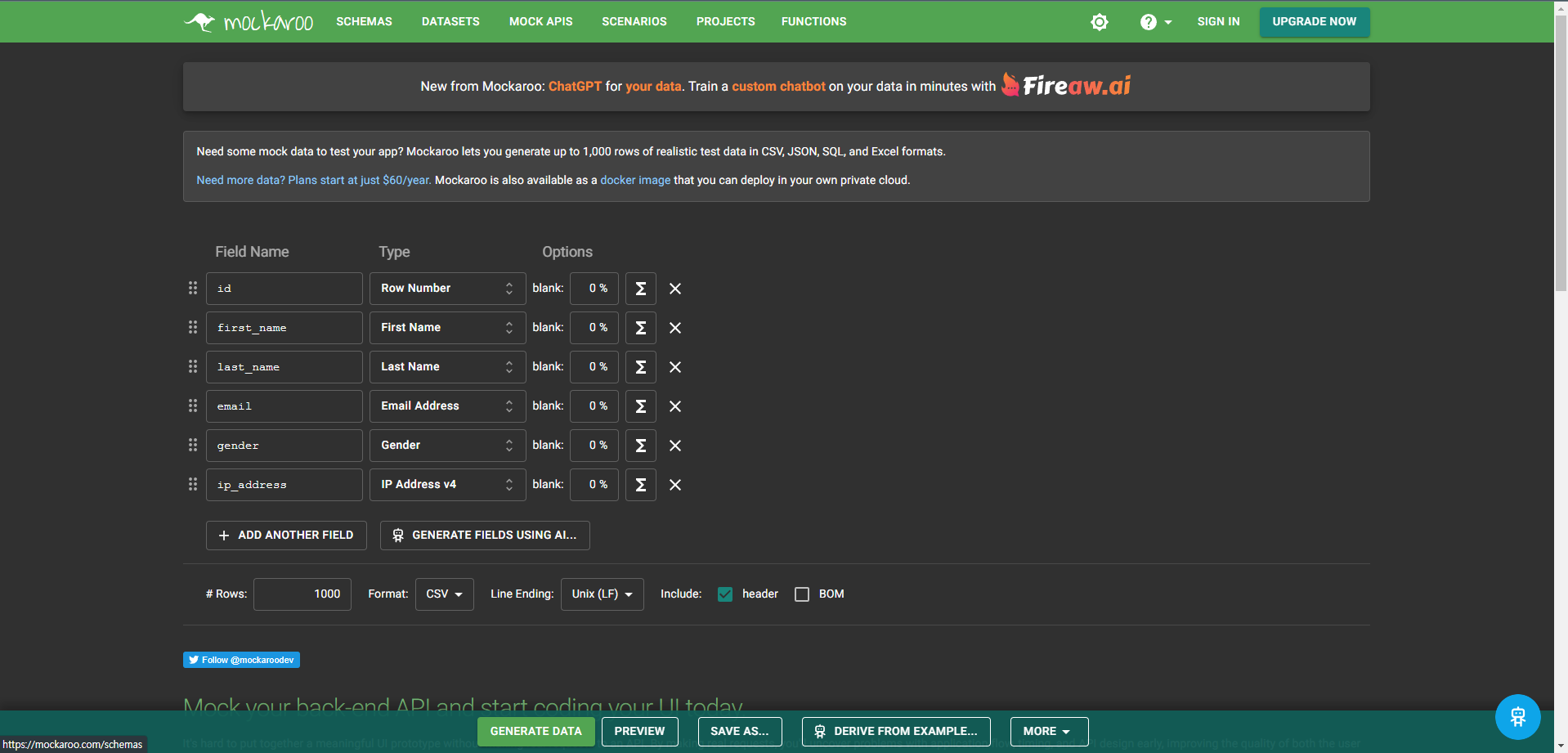Toggle the light/dark theme icon
Image resolution: width=1568 pixels, height=753 pixels.
pos(1100,22)
